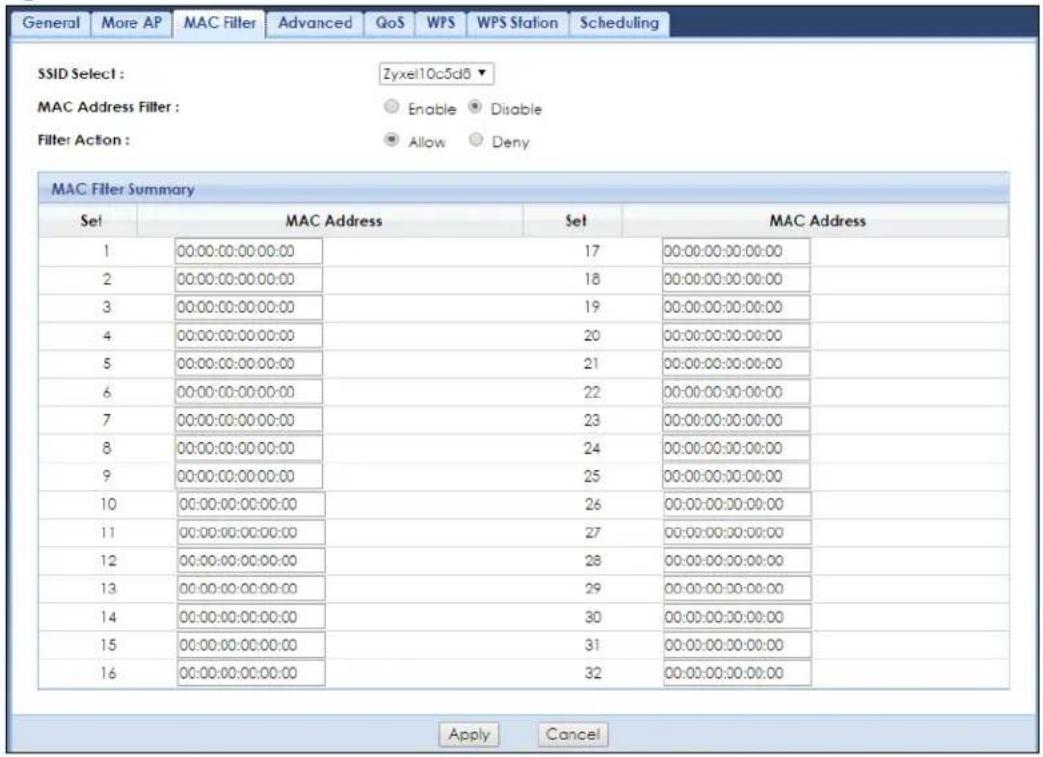Viewport: 1043px width, 757px height.
Task: Click the Apply button
Action: (469, 734)
